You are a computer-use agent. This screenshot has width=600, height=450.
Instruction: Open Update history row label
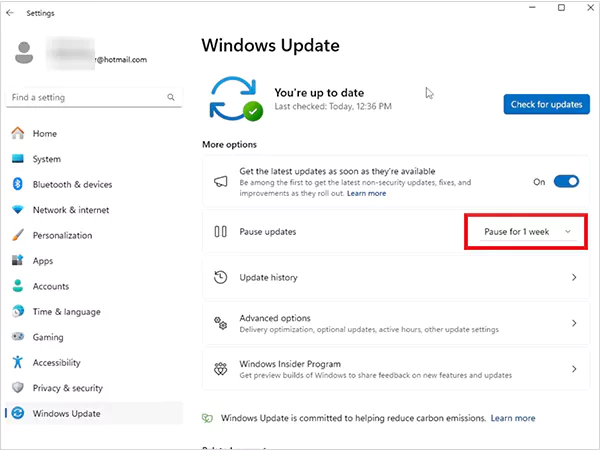coord(268,277)
